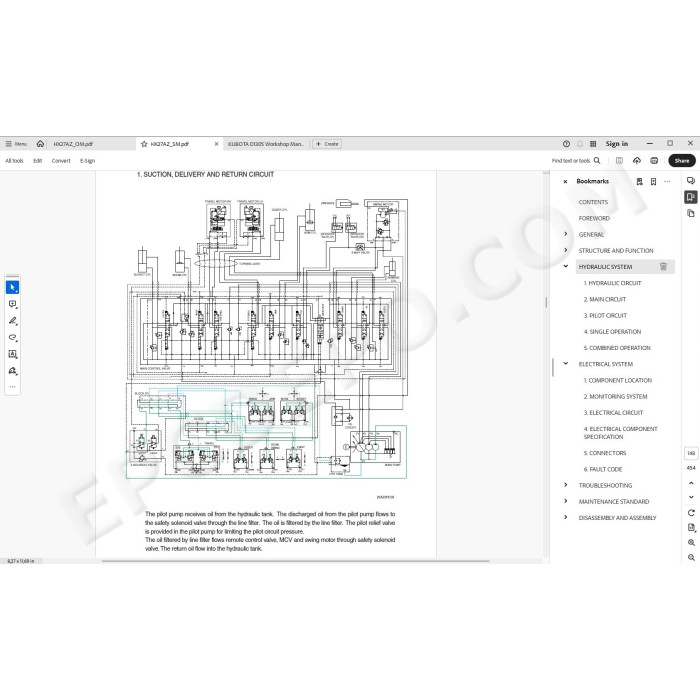Image resolution: width=700 pixels, height=700 pixels.
Task: Jump to FOREWORD bookmark
Action: (594, 218)
